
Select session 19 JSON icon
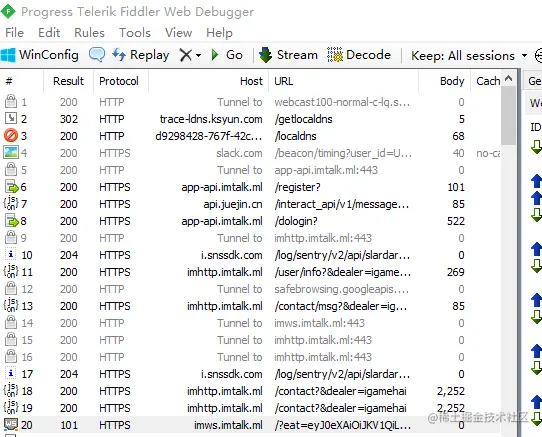11,407
